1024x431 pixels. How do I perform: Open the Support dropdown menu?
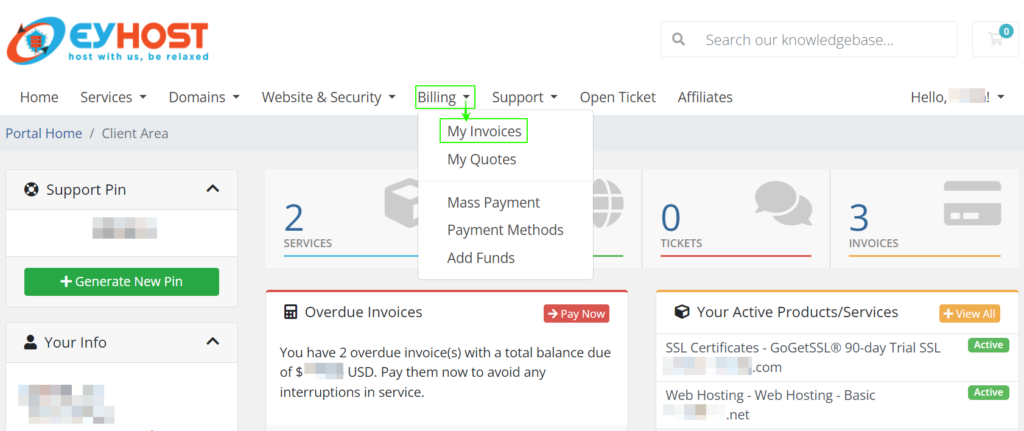[x=524, y=97]
